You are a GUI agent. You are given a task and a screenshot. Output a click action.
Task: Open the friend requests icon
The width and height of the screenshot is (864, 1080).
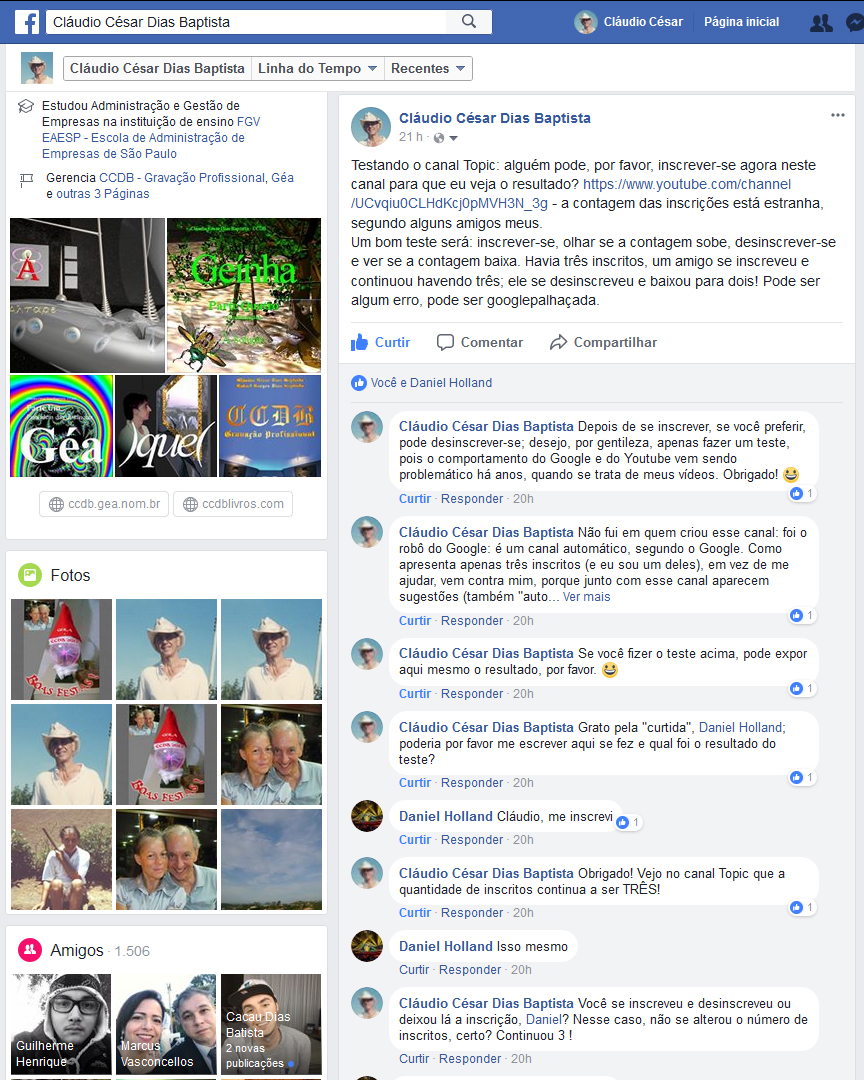[x=821, y=23]
